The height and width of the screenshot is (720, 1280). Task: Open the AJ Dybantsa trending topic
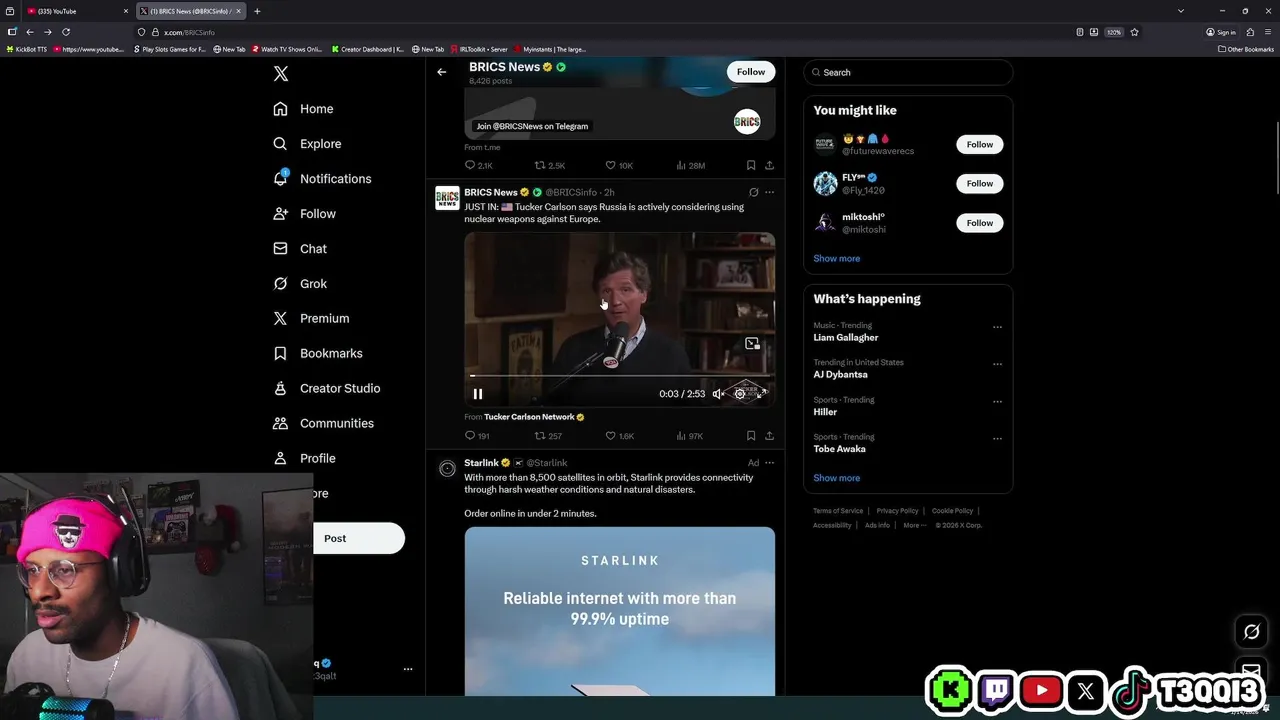click(x=840, y=374)
